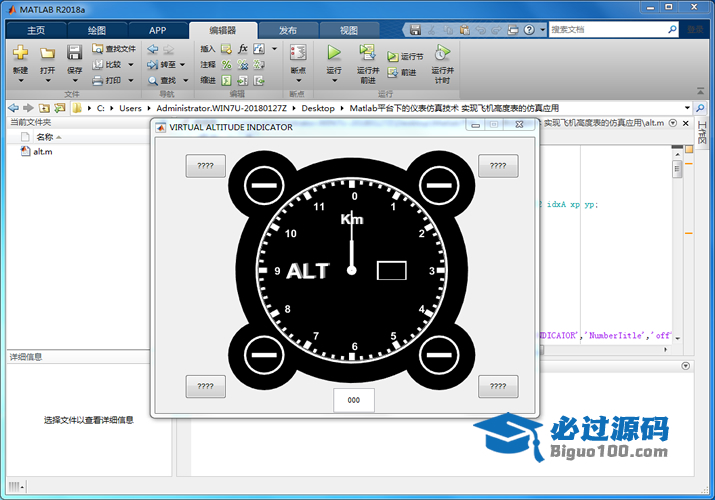Viewport: 715px width, 500px height.
Task: Click Run and Time (运行并计时) icon
Action: (442, 52)
